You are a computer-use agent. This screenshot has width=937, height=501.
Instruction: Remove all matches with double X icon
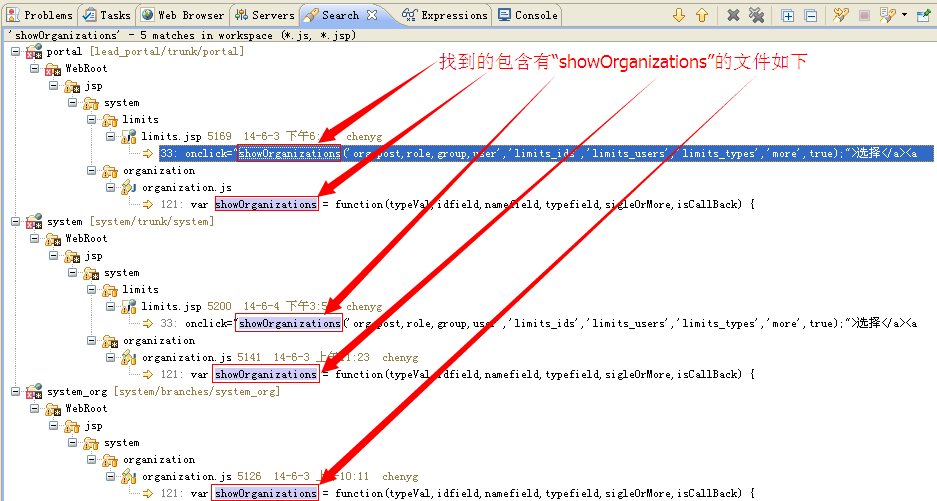[756, 15]
